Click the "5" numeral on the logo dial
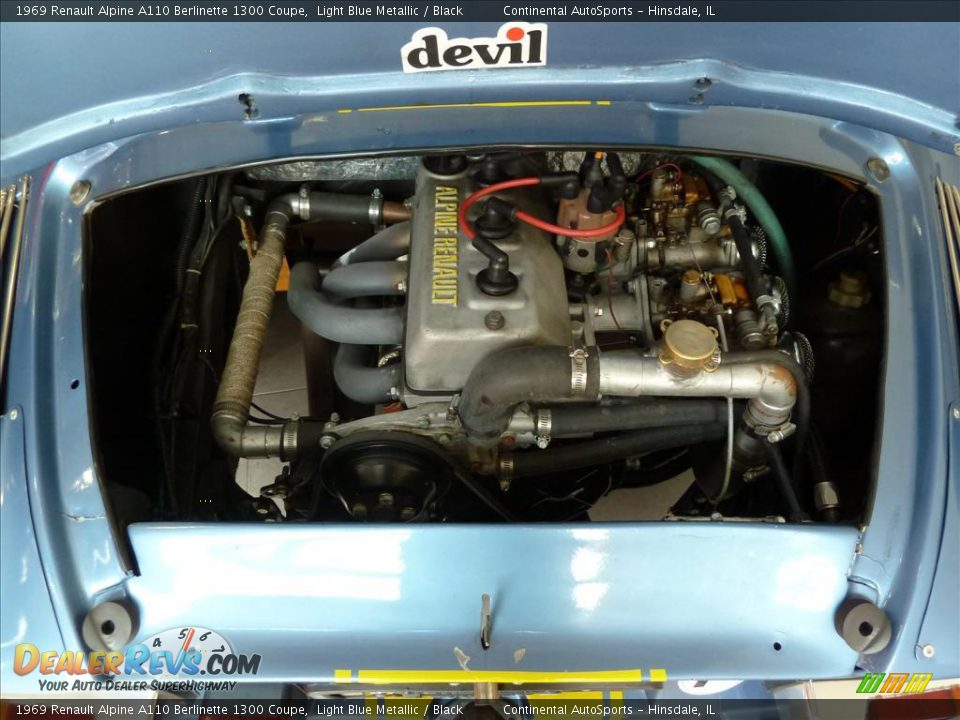 tap(184, 635)
